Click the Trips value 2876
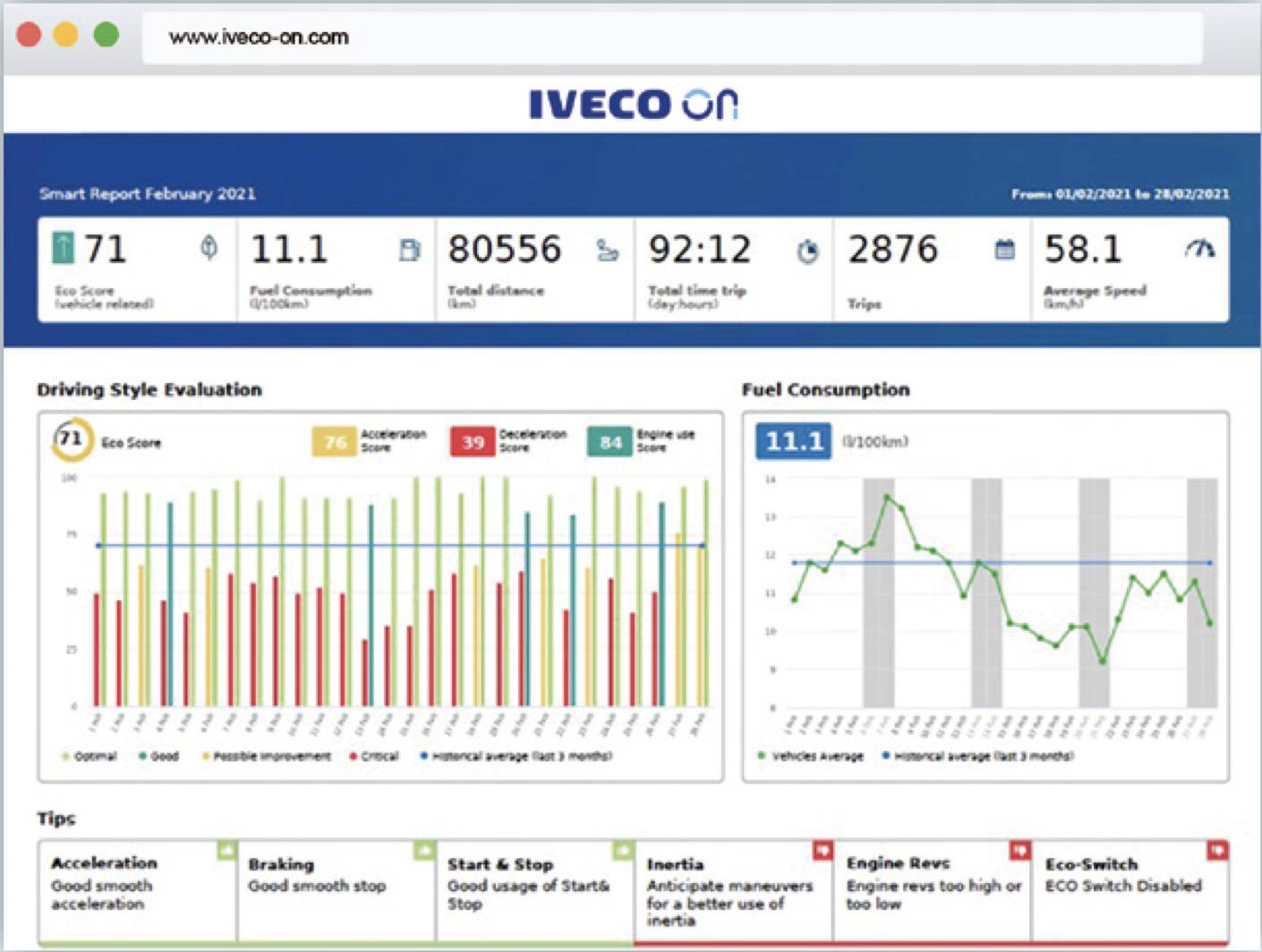 click(x=893, y=249)
